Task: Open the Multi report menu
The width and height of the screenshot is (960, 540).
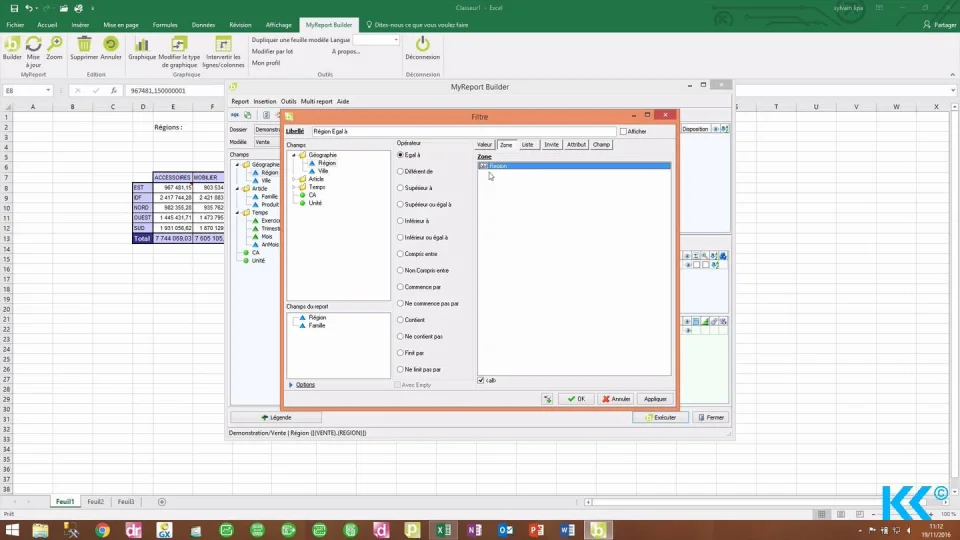Action: pos(317,102)
